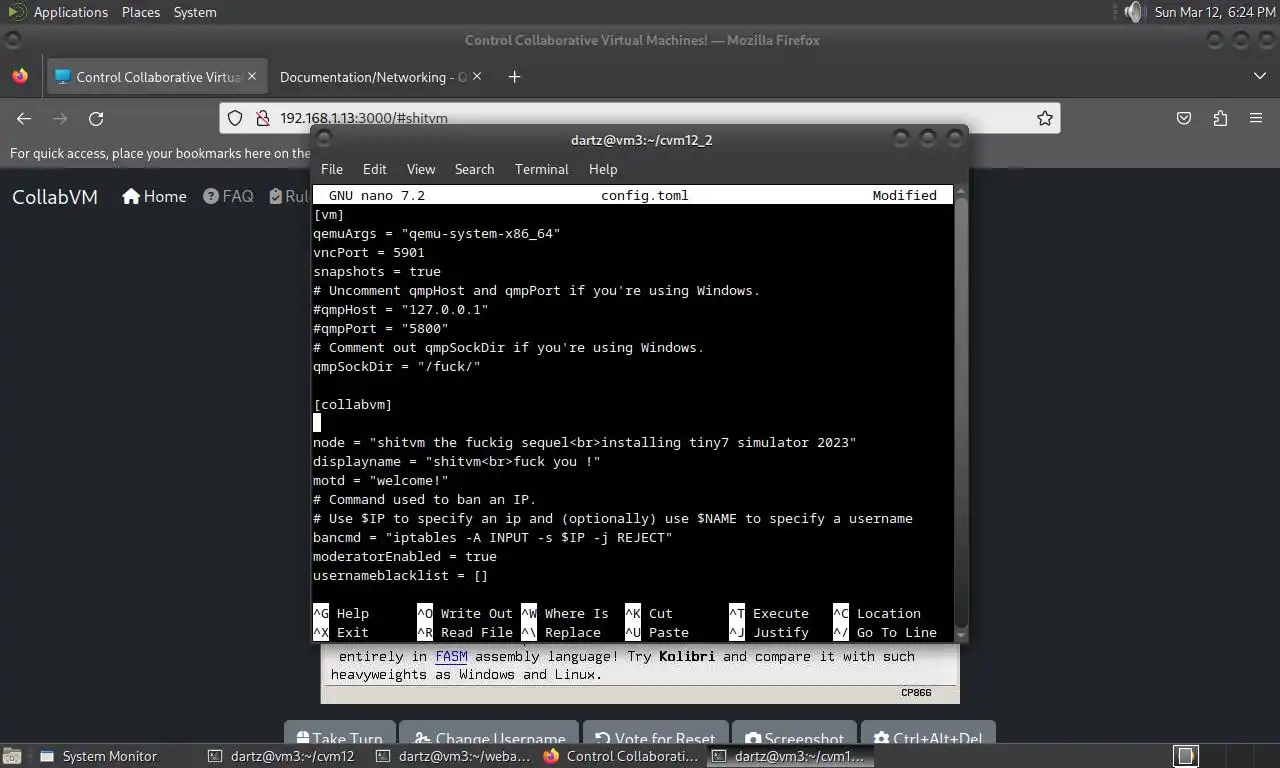Click the ^O Write Out shortcut label
This screenshot has width=1280, height=768.
[465, 613]
